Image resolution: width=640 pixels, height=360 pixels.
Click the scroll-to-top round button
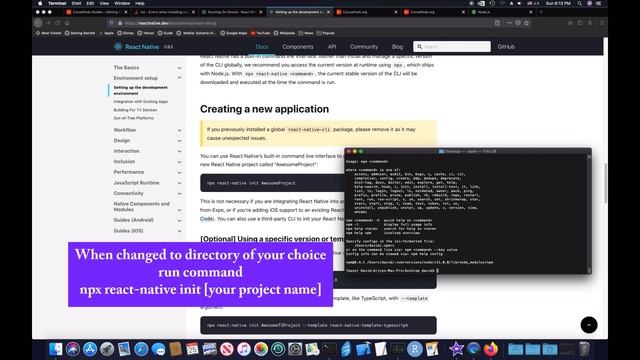589,325
